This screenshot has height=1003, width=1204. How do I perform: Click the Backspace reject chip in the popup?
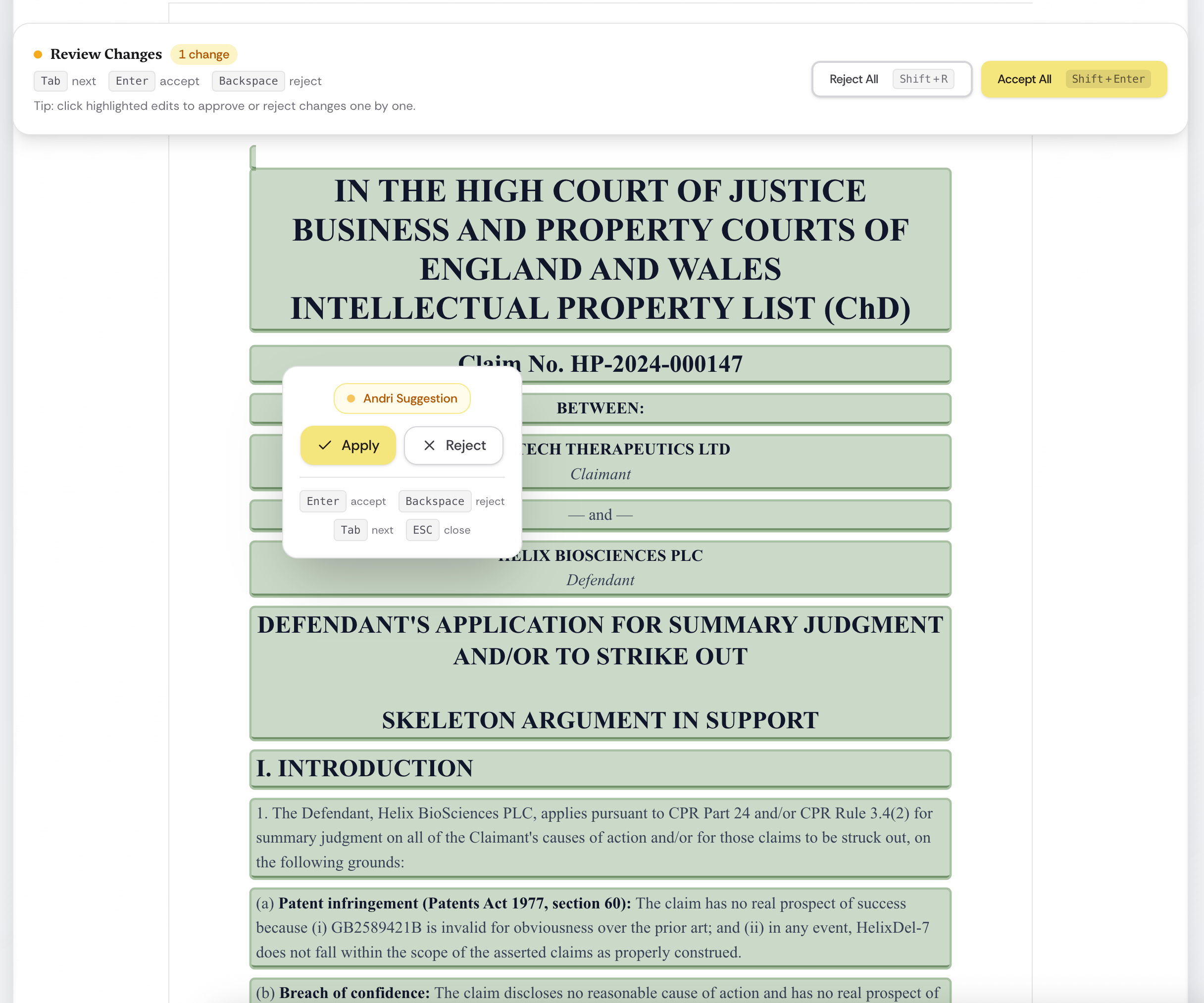point(435,501)
